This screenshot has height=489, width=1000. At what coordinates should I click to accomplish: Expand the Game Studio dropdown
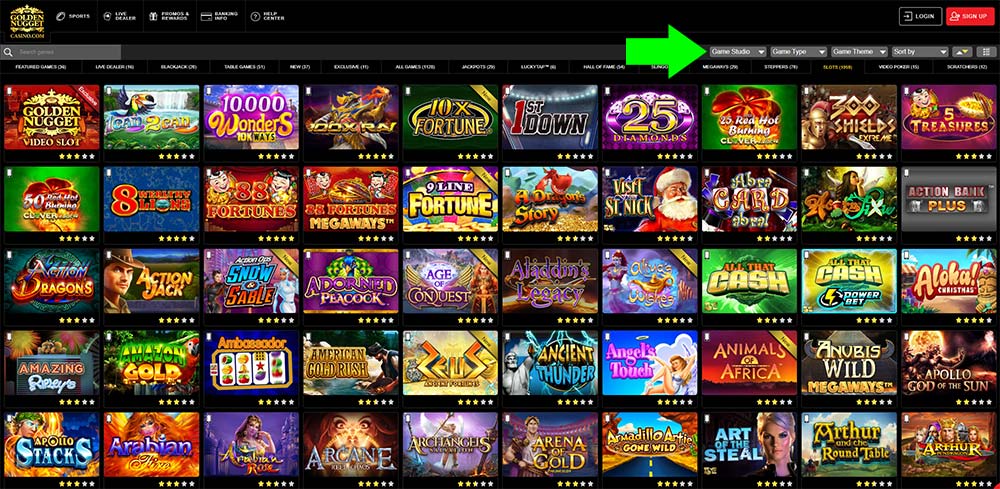point(738,52)
